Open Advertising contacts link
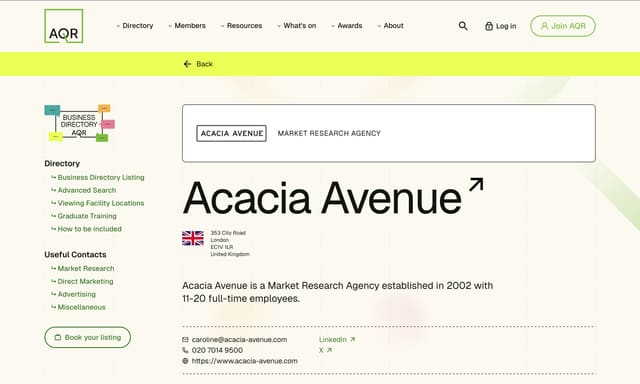Screen dimensions: 640x384 [77, 294]
